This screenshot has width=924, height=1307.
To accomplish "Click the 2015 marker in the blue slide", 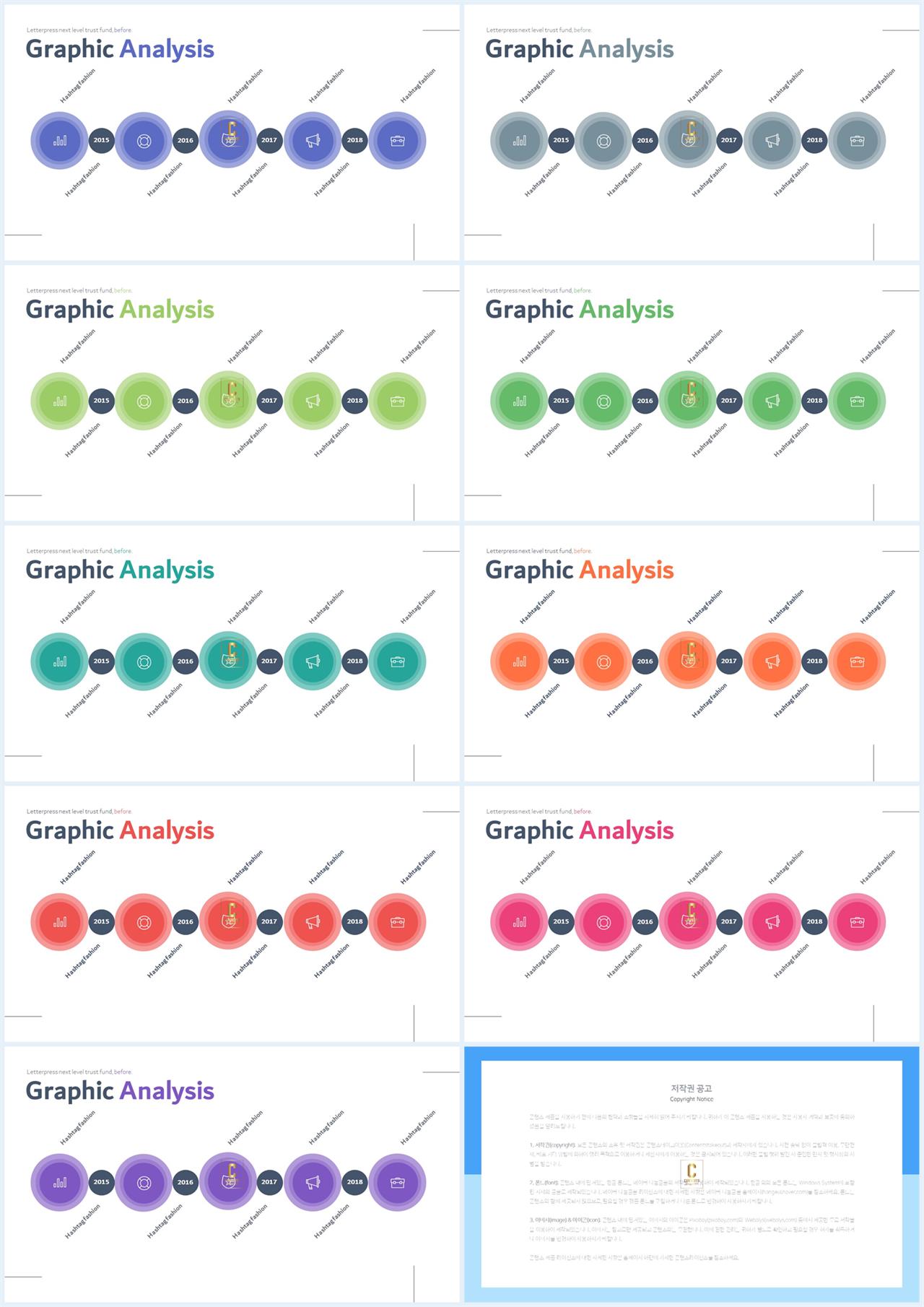I will pos(101,140).
